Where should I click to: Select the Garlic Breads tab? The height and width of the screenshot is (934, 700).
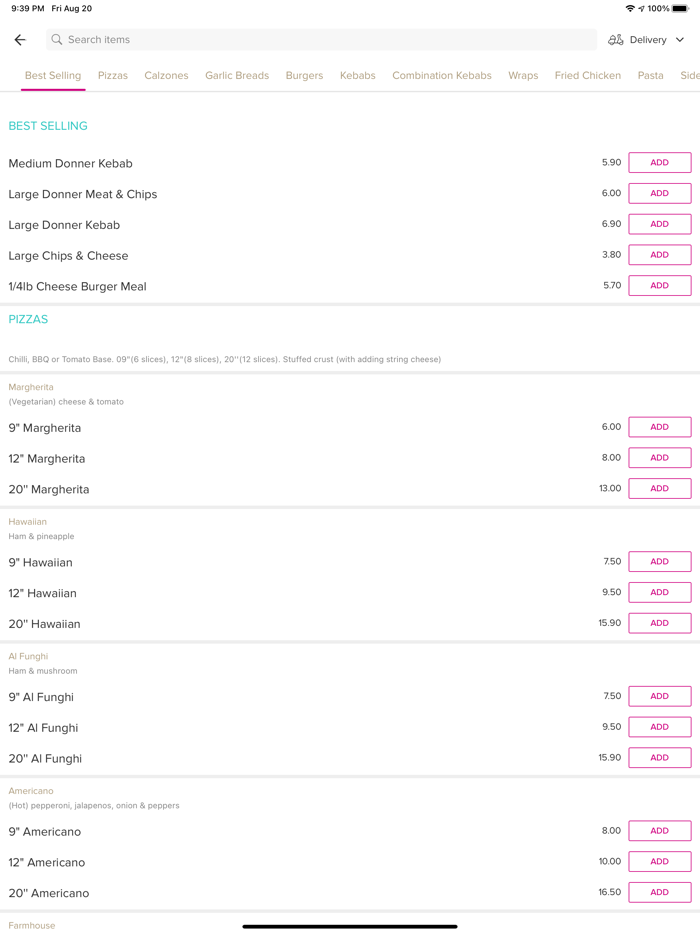237,76
